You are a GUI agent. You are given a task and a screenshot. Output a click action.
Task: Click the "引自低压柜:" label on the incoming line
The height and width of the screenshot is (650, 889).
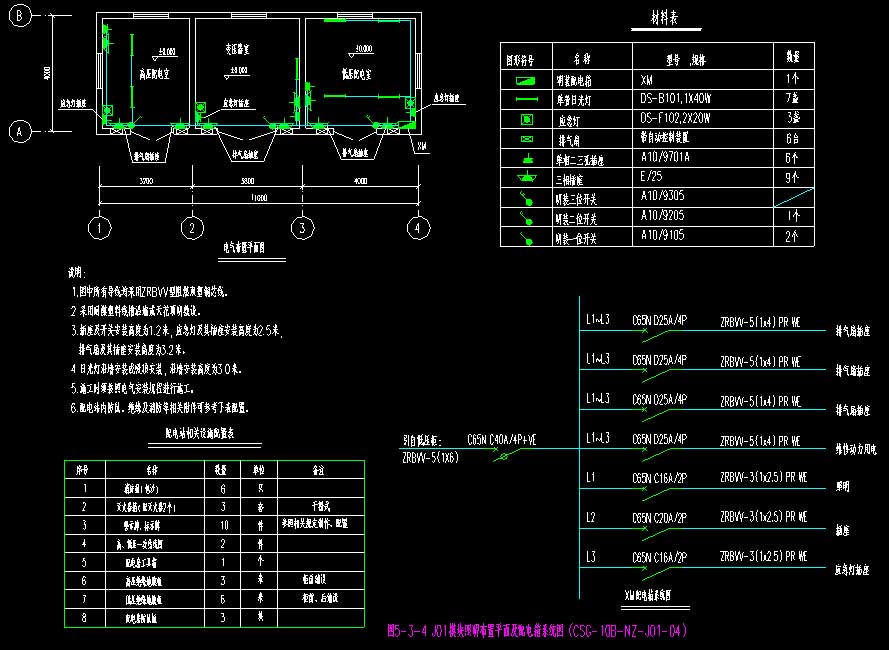(x=422, y=440)
